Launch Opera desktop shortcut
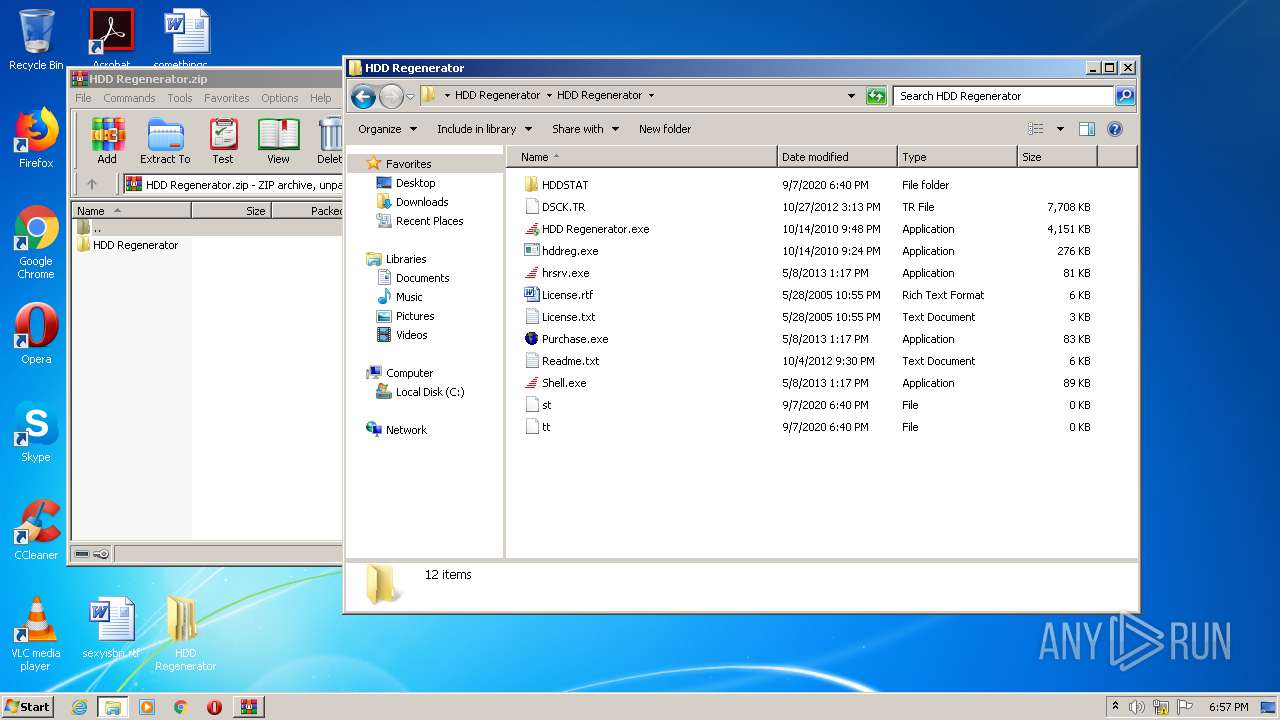The height and width of the screenshot is (720, 1280). pyautogui.click(x=36, y=334)
